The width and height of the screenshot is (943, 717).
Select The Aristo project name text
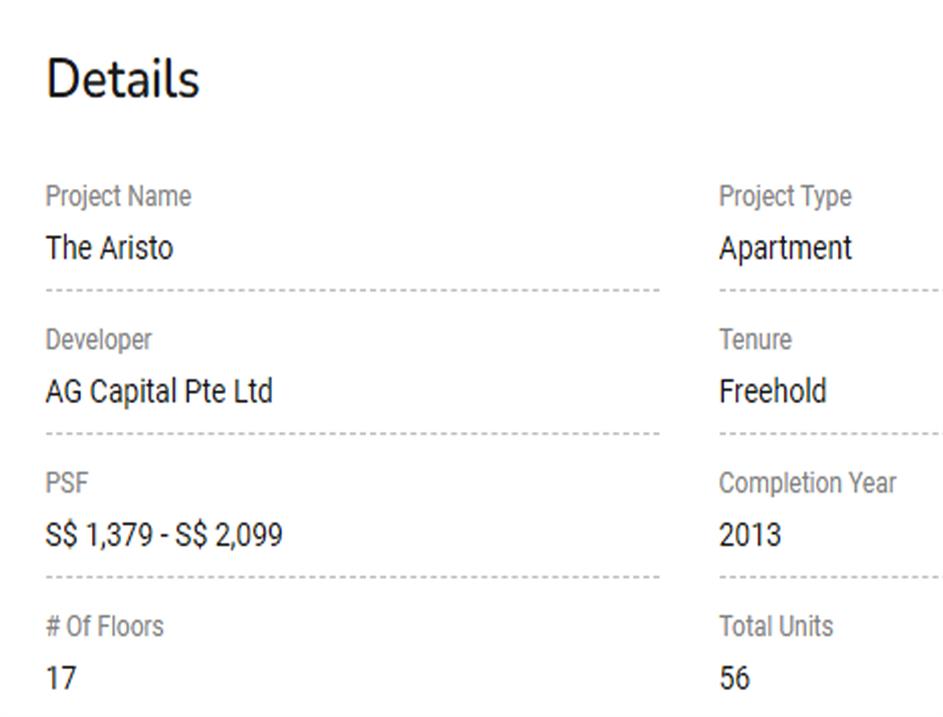pyautogui.click(x=109, y=248)
